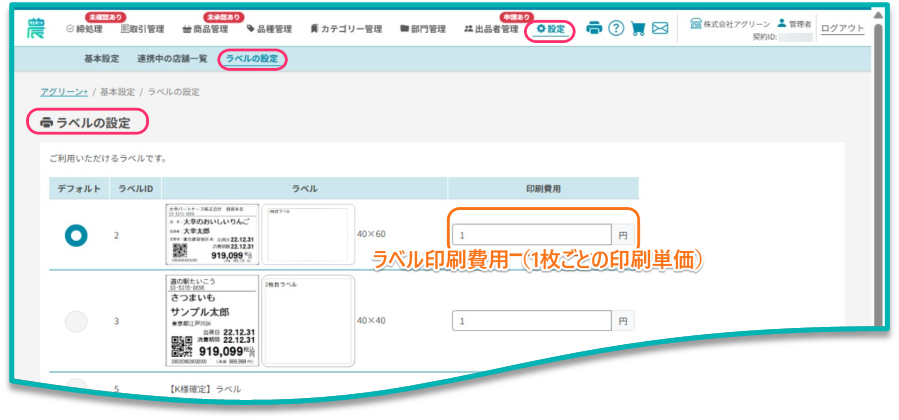Image resolution: width=899 pixels, height=420 pixels.
Task: Select default radio for label ID 2
Action: click(76, 235)
